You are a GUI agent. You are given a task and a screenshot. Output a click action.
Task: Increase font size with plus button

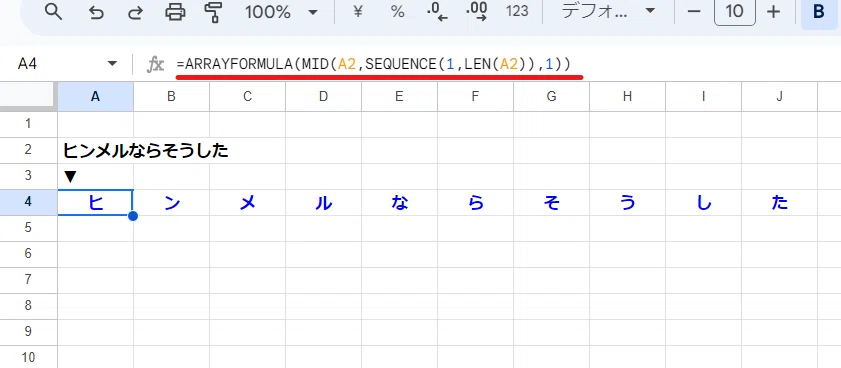[773, 11]
